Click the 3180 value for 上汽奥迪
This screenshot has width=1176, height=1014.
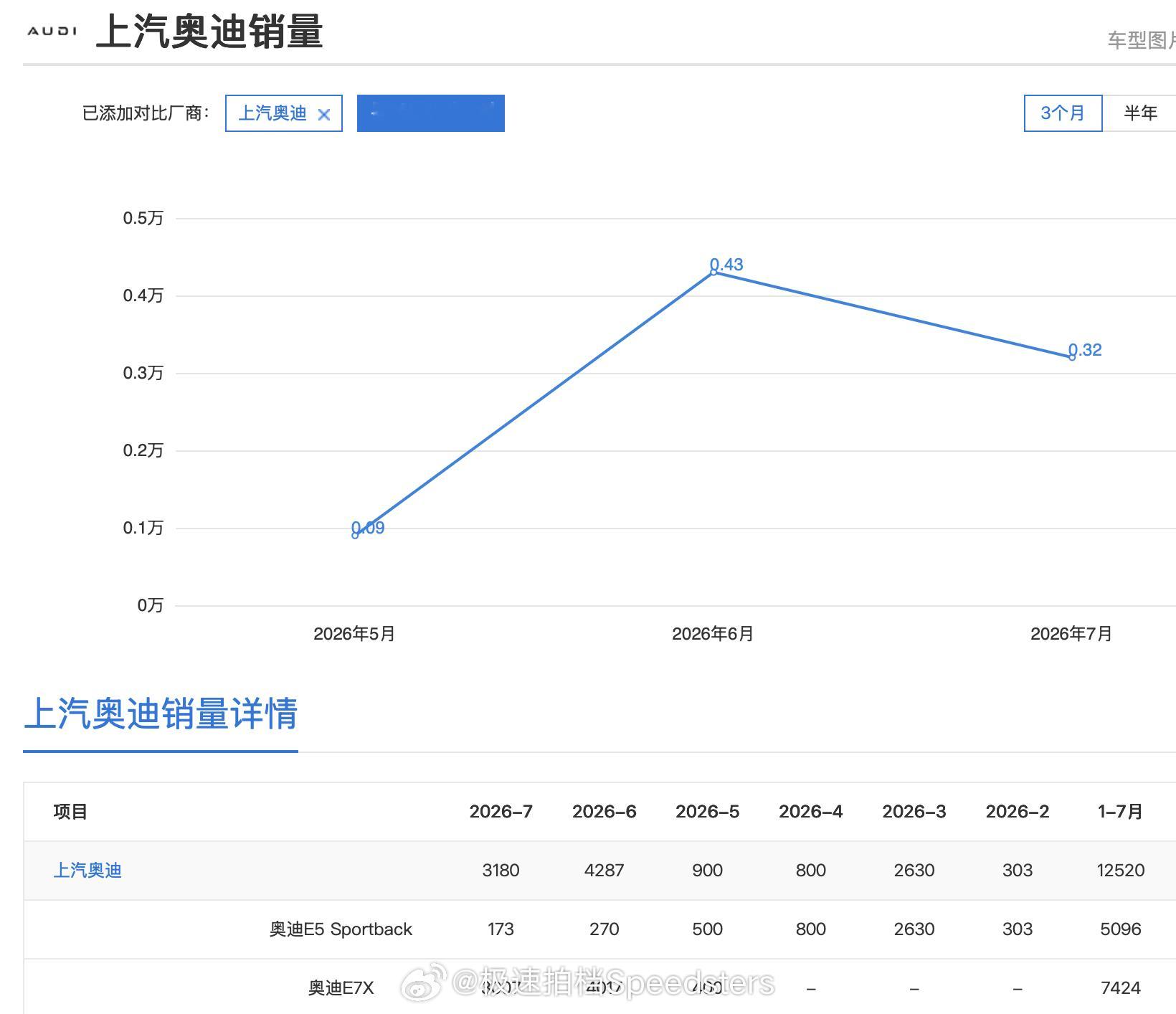tap(501, 871)
